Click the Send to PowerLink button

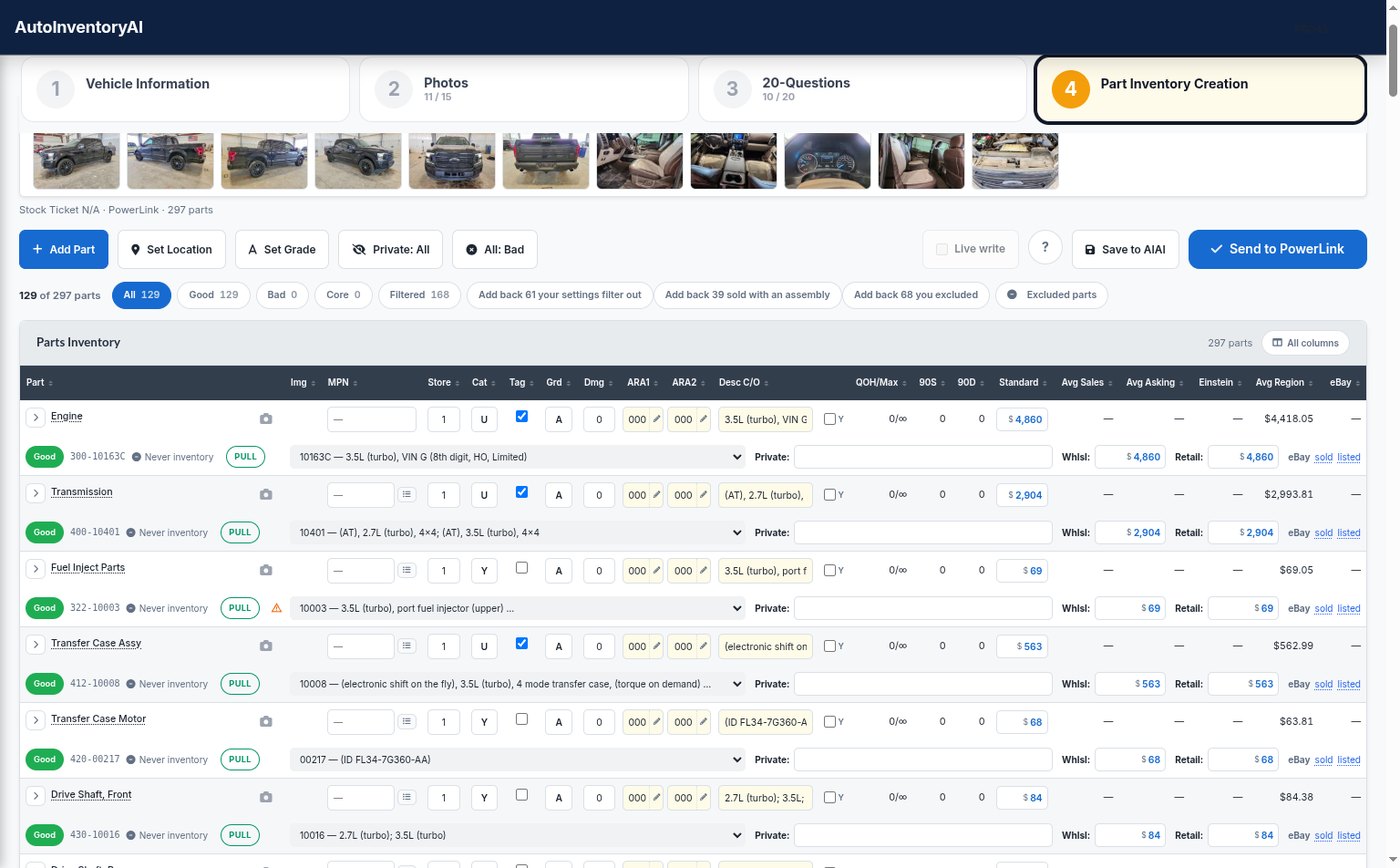[1277, 249]
